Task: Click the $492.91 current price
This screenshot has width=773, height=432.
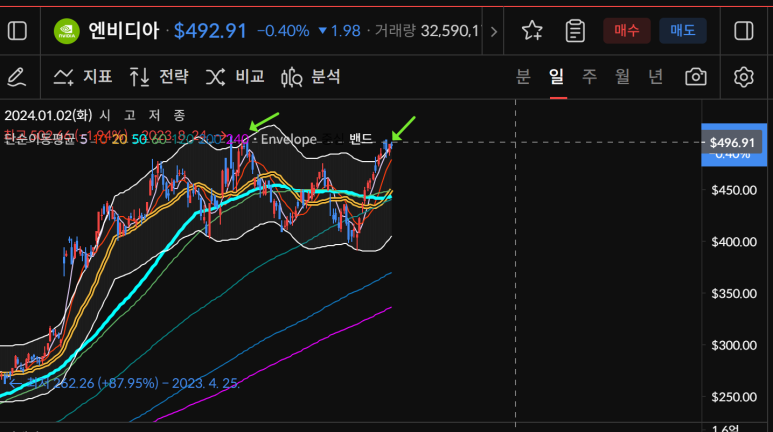Action: 210,31
